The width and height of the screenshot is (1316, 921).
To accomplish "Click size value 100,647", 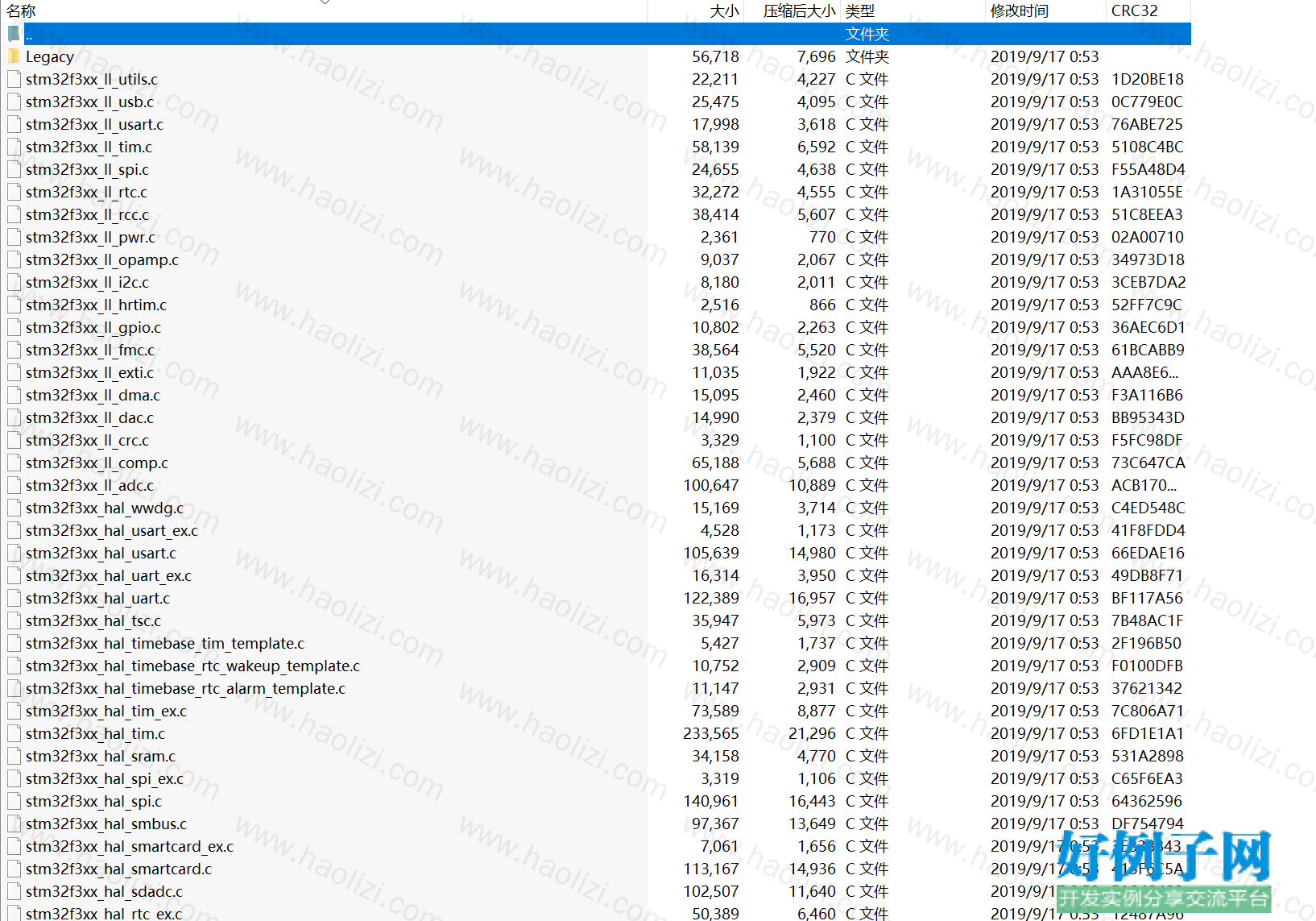I will (711, 485).
